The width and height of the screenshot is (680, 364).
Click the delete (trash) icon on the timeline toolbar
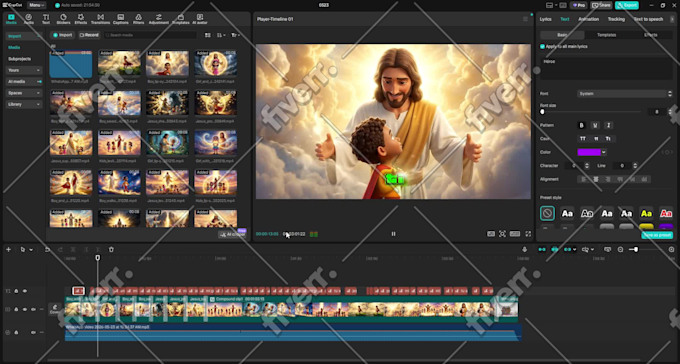[111, 249]
